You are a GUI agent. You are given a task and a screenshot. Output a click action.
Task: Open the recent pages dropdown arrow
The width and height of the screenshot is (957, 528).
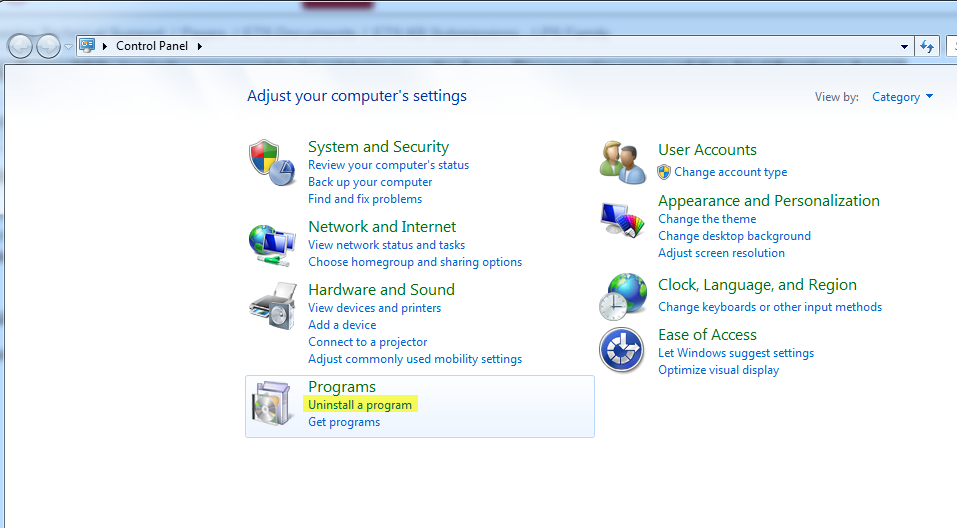68,46
